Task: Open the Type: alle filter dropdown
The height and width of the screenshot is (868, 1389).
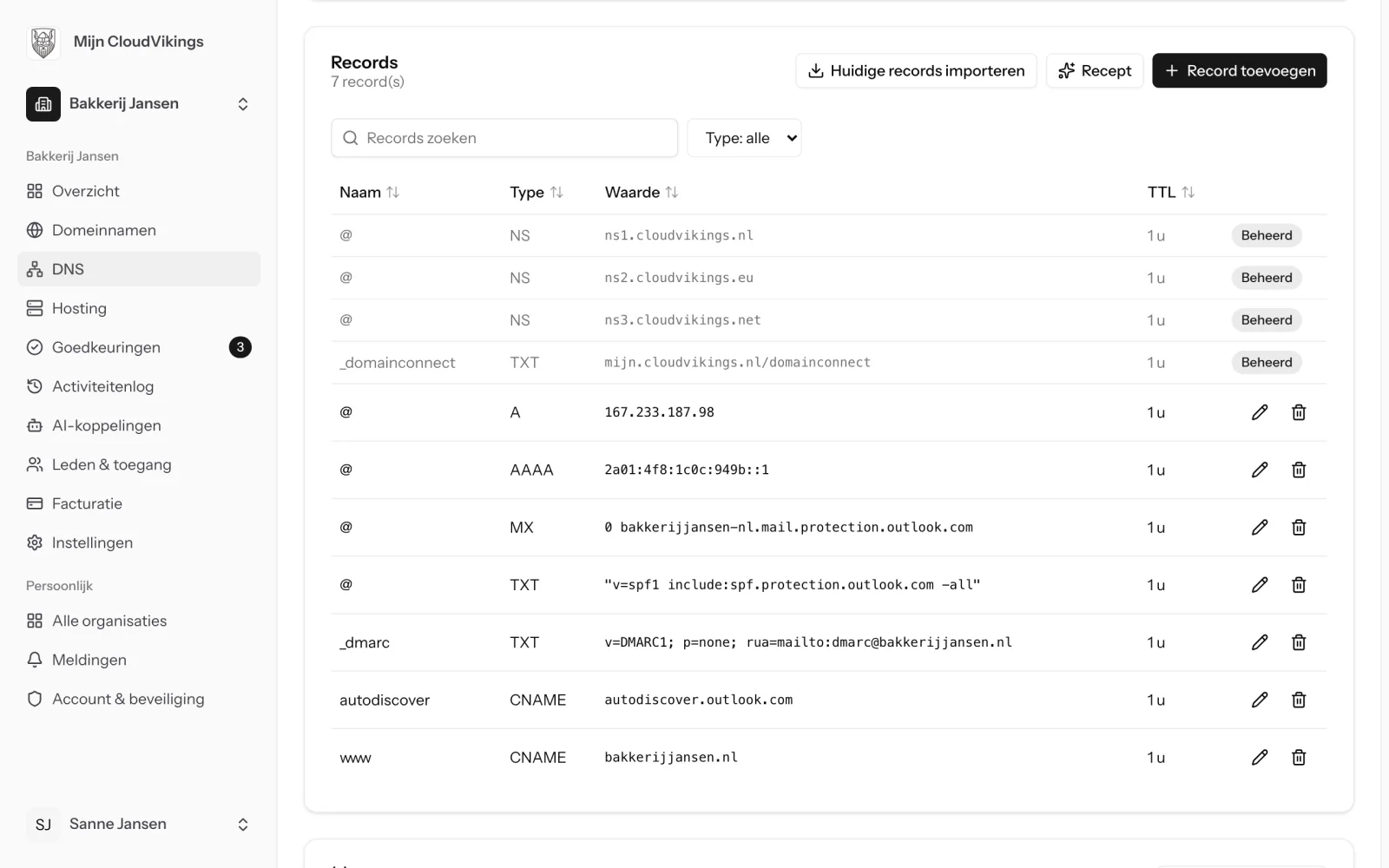Action: tap(744, 138)
